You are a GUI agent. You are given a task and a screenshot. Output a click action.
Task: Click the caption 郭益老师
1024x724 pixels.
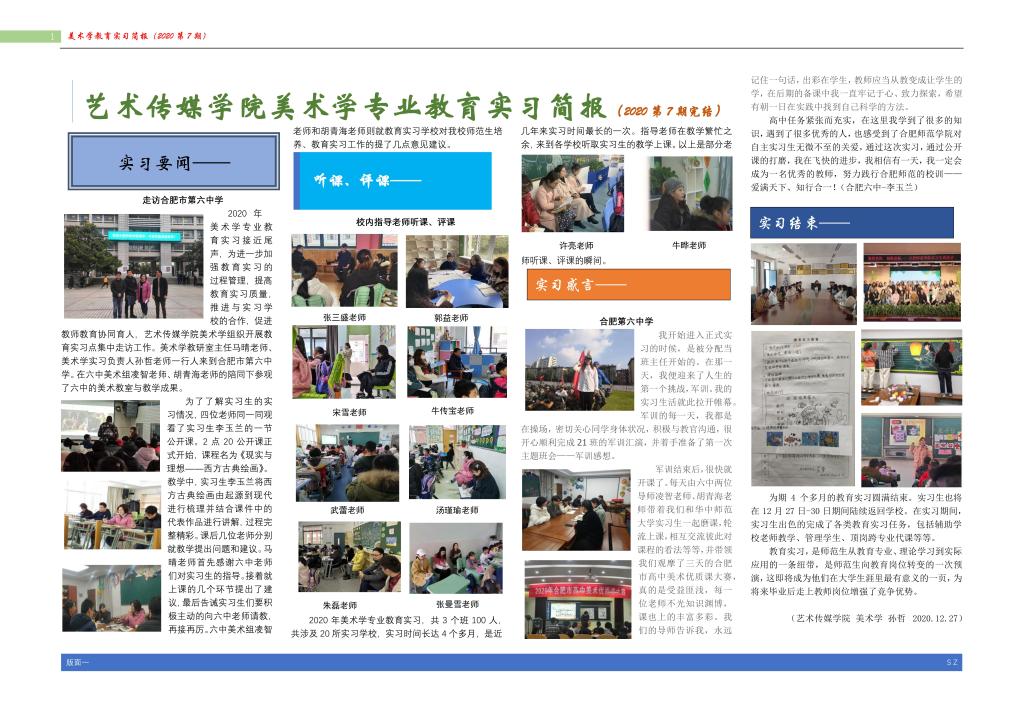pos(451,318)
